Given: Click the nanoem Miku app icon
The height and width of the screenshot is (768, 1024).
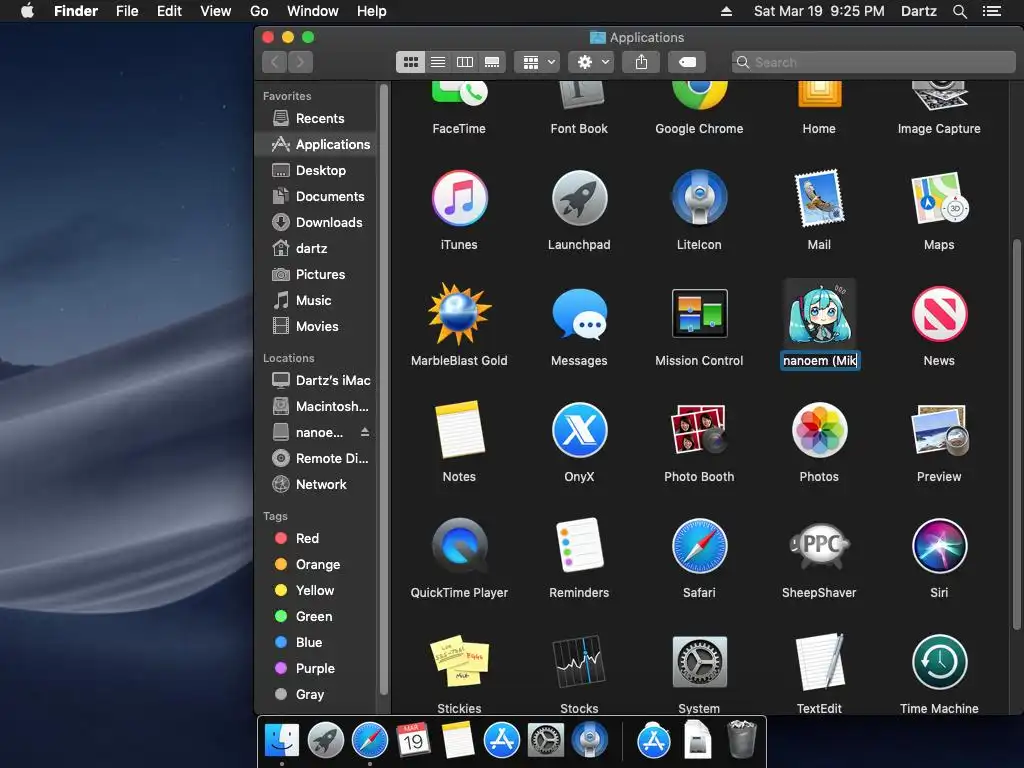Looking at the screenshot, I should click(x=819, y=313).
